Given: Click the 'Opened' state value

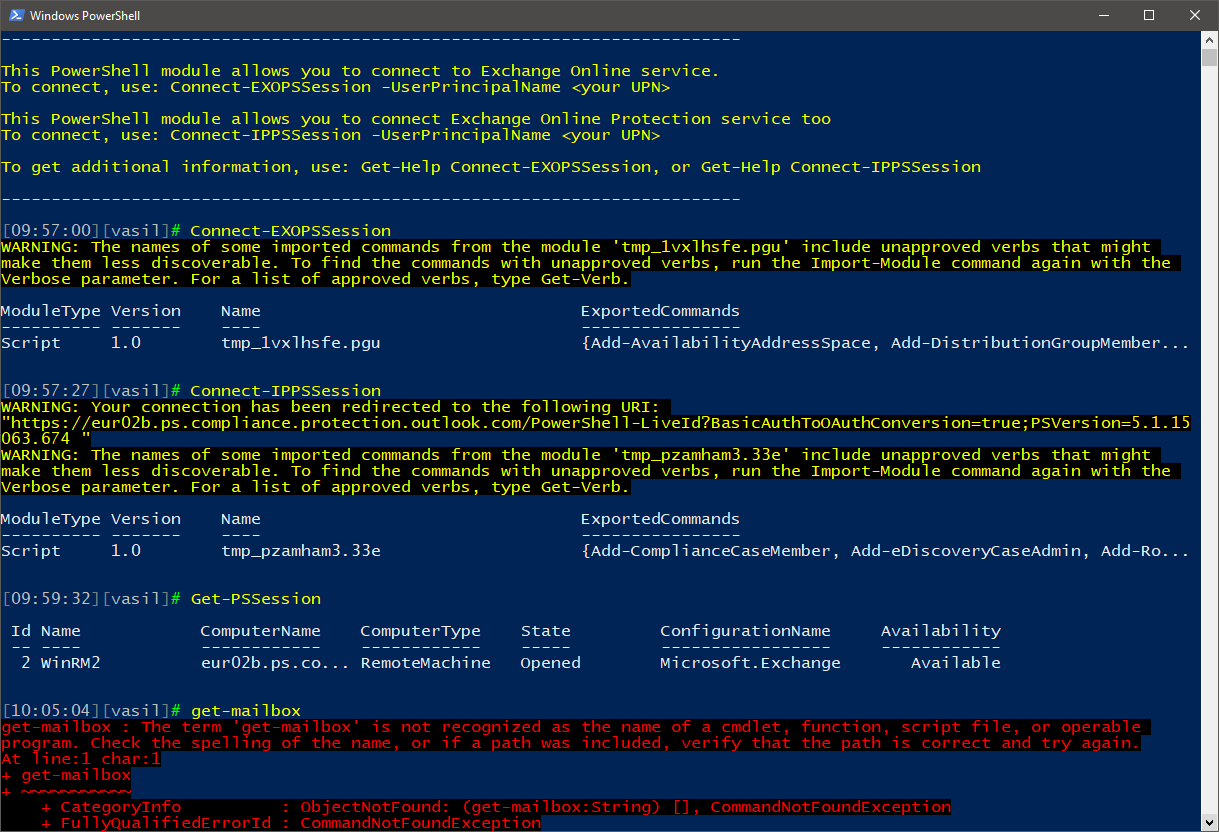Looking at the screenshot, I should tap(550, 663).
